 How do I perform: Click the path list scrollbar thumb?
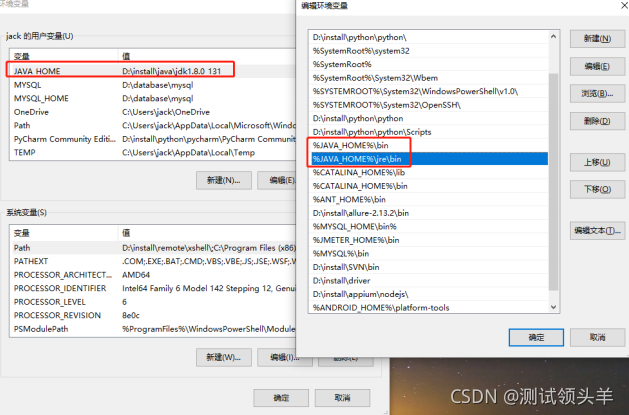553,181
